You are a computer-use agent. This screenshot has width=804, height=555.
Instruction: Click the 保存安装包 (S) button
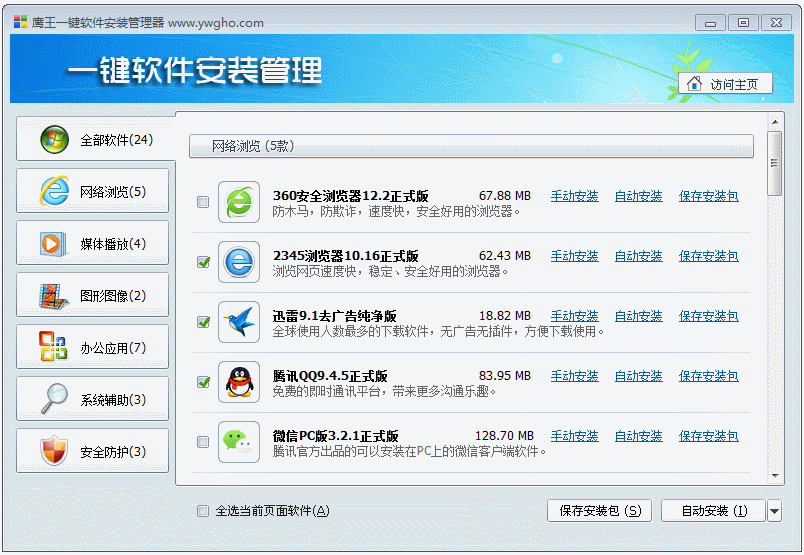tap(599, 511)
